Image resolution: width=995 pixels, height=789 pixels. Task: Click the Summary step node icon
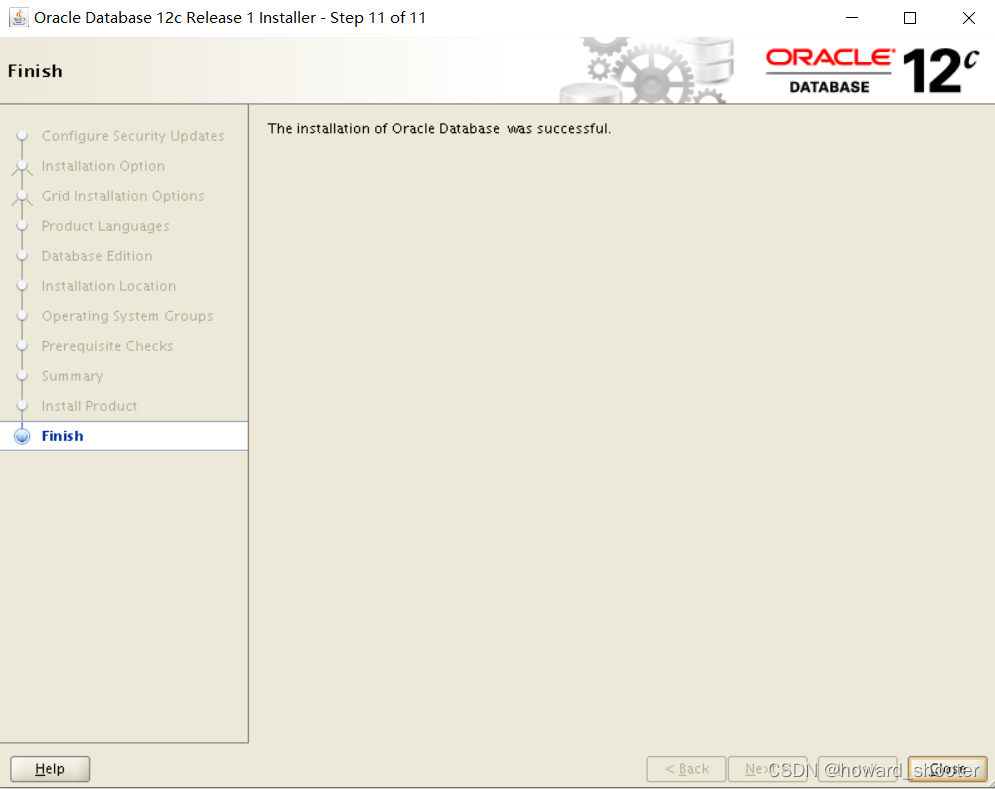[x=21, y=375]
